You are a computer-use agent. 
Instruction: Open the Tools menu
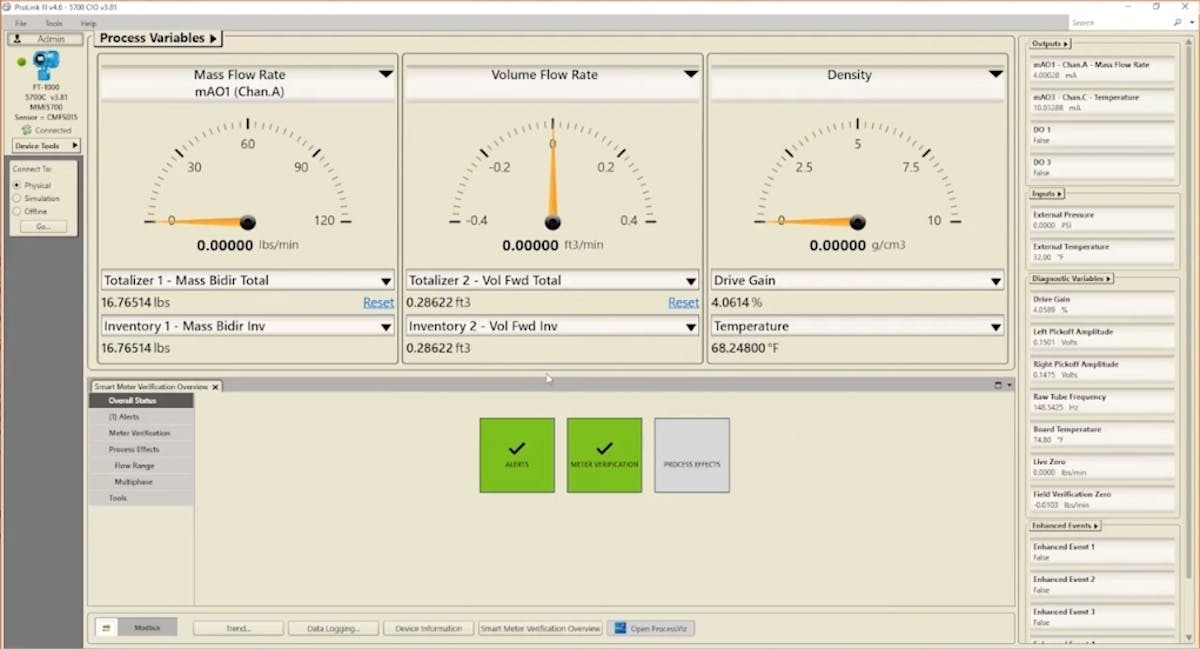point(53,22)
